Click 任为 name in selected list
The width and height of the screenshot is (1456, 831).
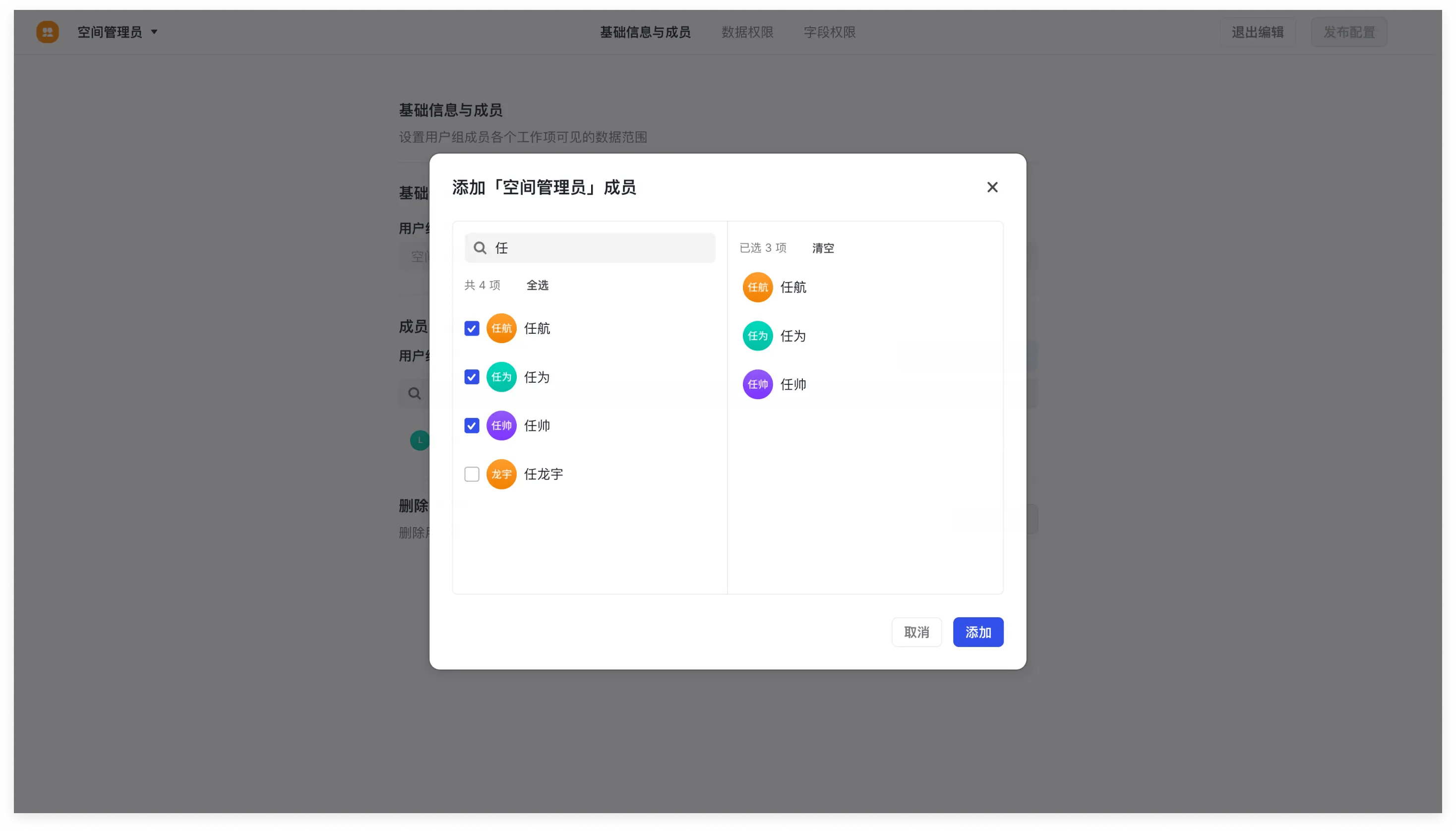click(793, 336)
